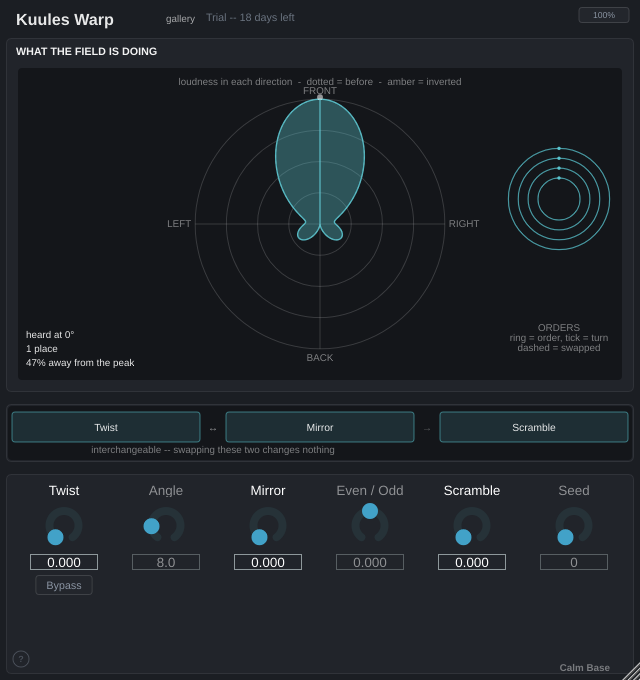Click the 'heard at 0°' readout
This screenshot has height=680, width=640.
[x=50, y=335]
